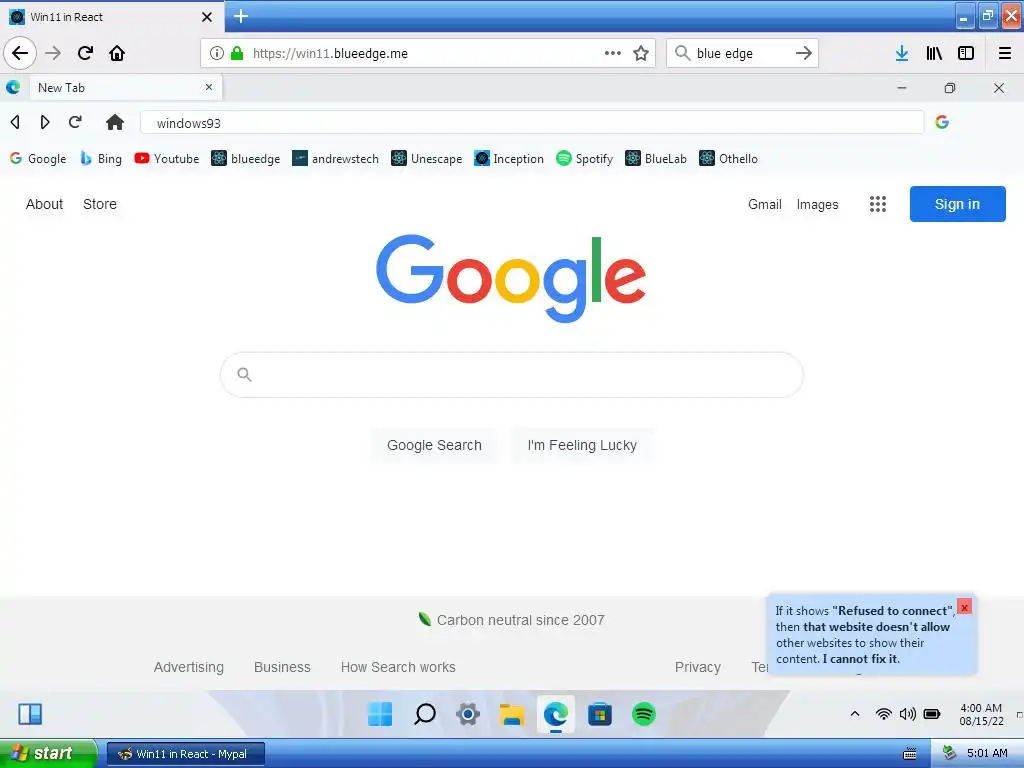Image resolution: width=1024 pixels, height=768 pixels.
Task: Open Business footer link
Action: click(x=282, y=667)
